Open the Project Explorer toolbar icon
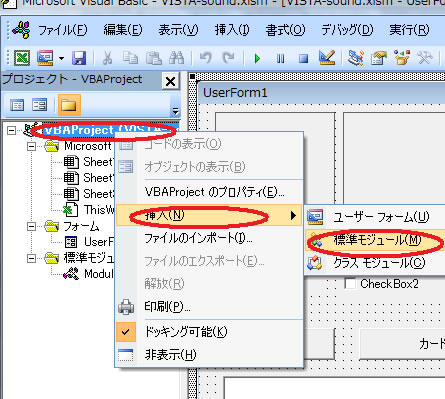Image resolution: width=445 pixels, height=399 pixels. [355, 58]
